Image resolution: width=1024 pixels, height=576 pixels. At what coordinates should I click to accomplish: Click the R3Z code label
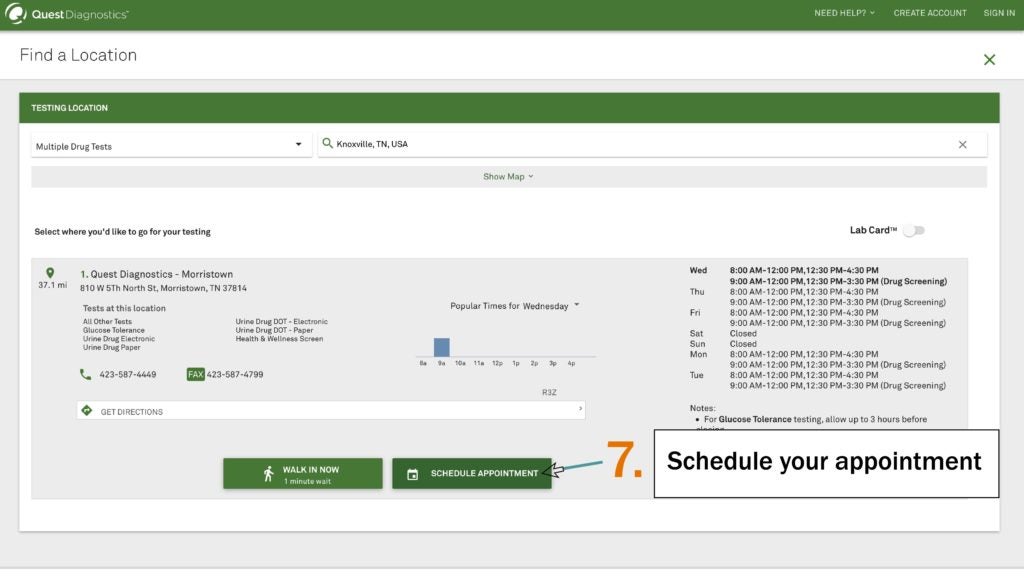(549, 392)
